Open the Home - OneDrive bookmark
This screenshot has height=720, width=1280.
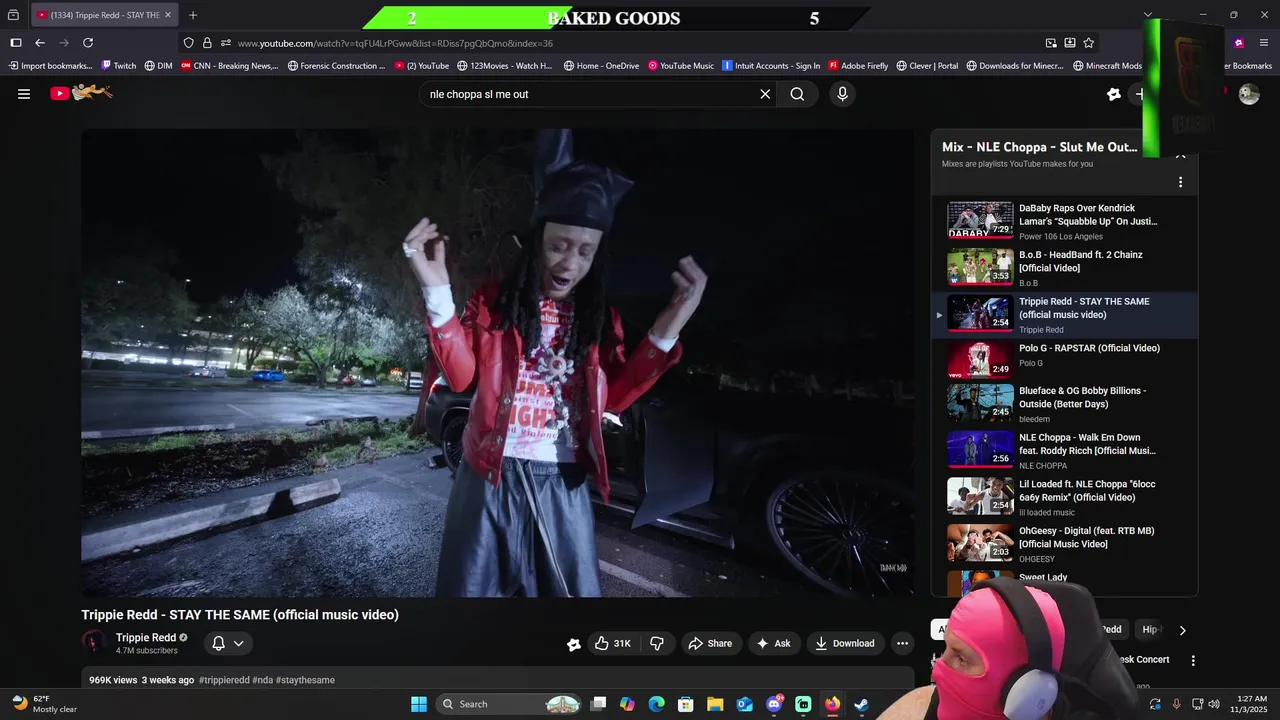point(601,66)
